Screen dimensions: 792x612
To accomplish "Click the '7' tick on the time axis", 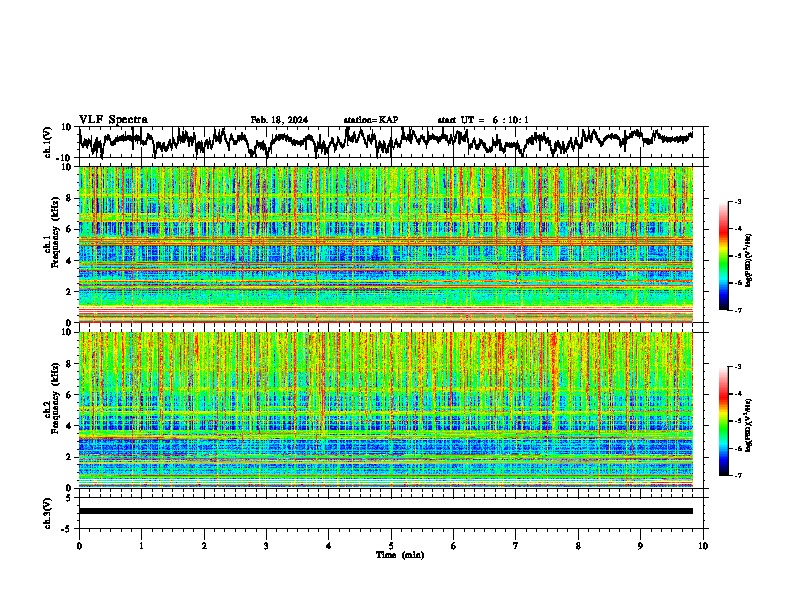I will (x=516, y=546).
